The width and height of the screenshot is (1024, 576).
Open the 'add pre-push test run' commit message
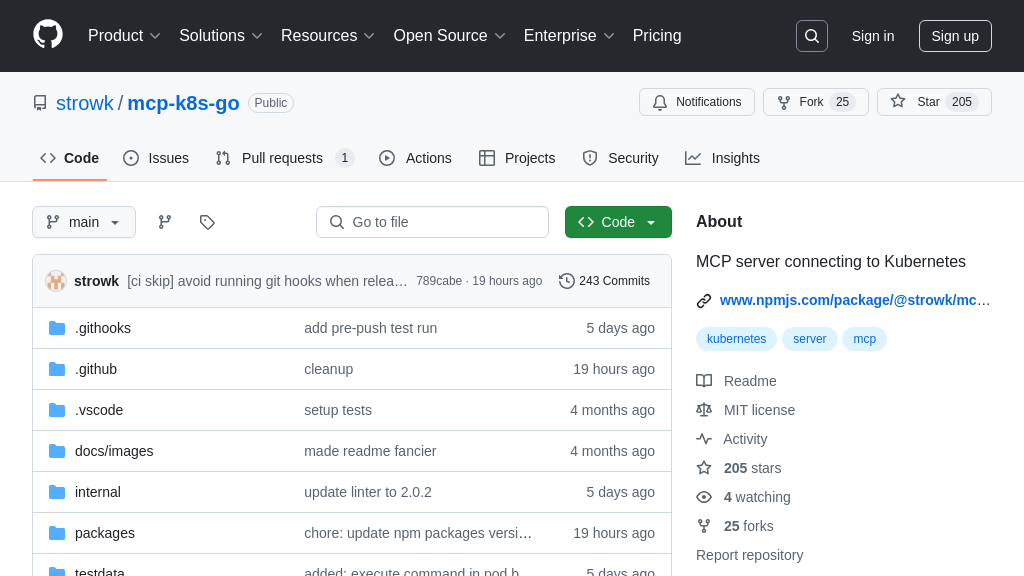[x=370, y=328]
